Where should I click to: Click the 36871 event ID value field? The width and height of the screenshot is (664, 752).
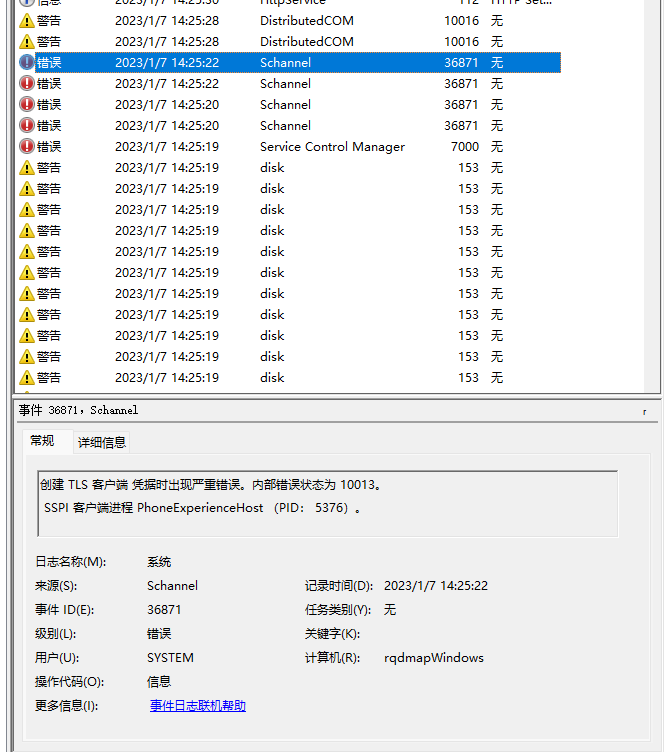click(x=164, y=610)
